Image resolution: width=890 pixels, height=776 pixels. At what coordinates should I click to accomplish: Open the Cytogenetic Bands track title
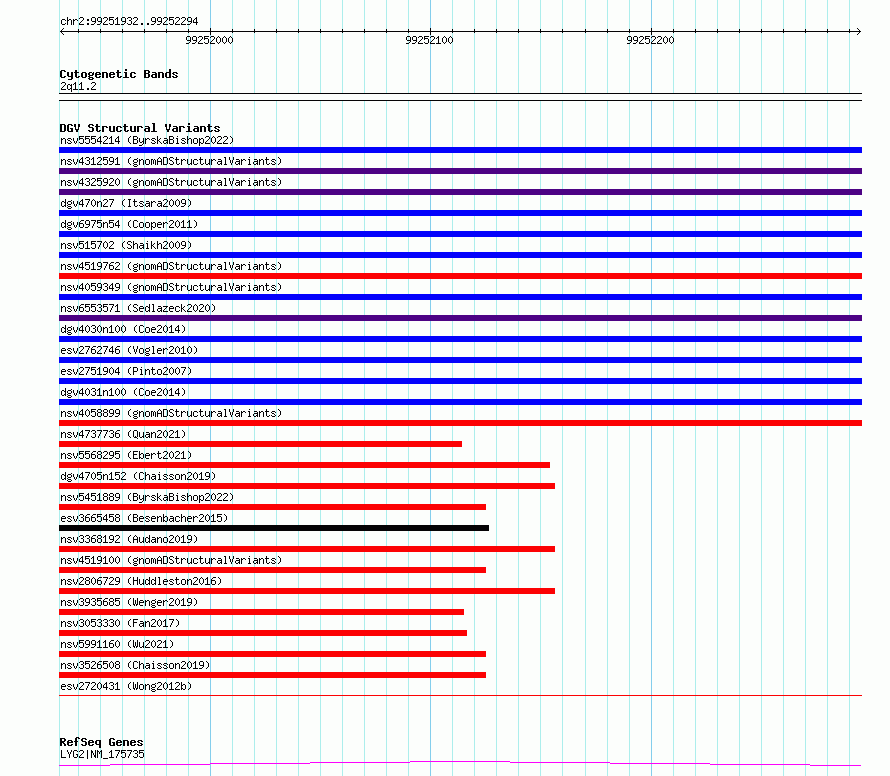pyautogui.click(x=119, y=74)
